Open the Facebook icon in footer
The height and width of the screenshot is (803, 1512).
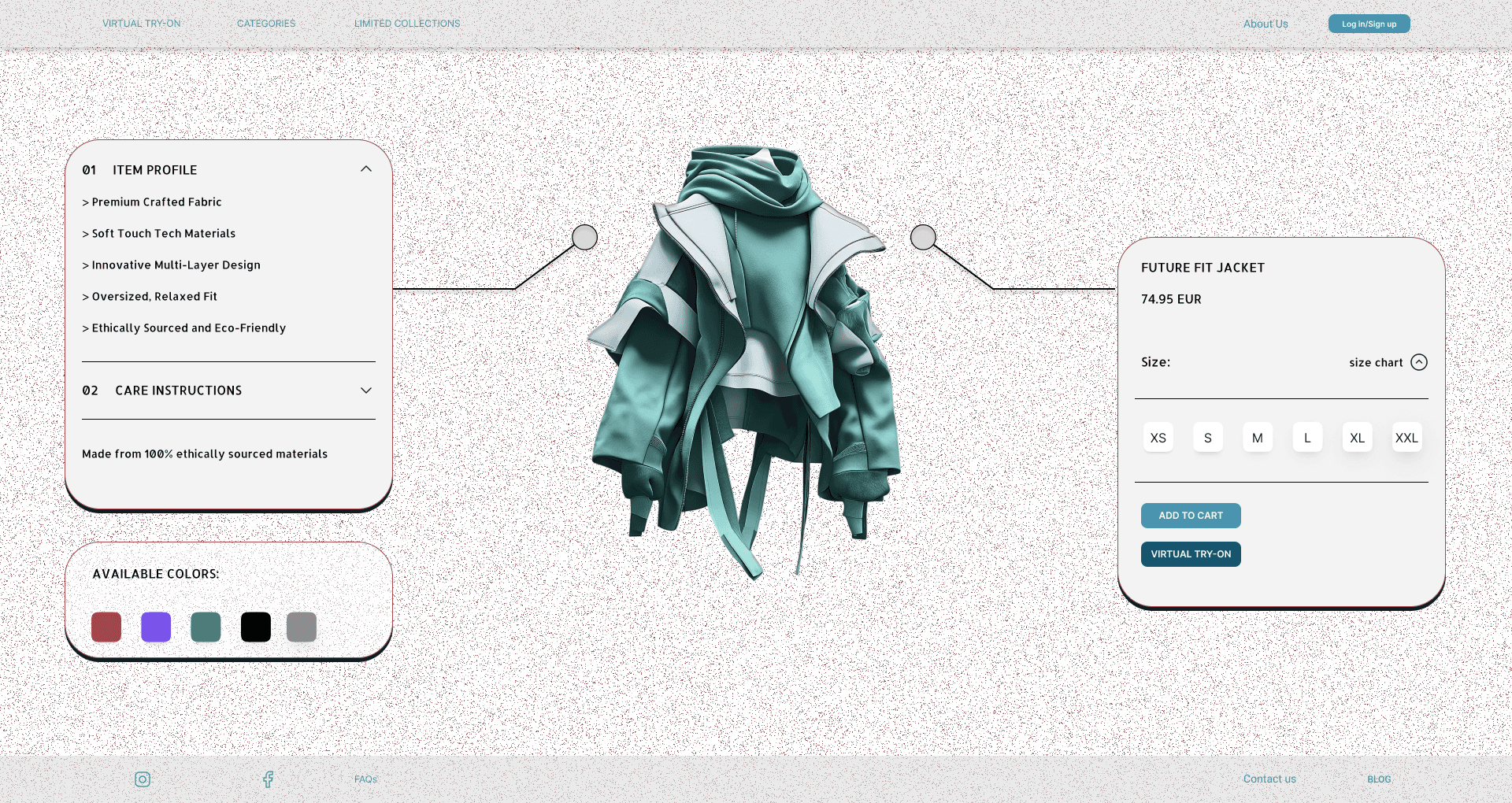click(268, 779)
